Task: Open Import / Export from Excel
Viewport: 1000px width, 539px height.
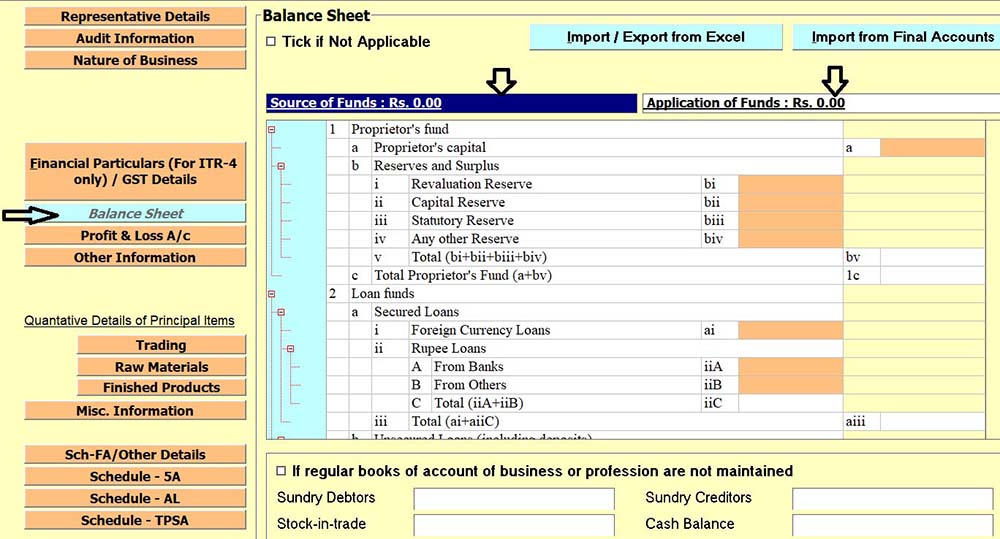Action: (655, 37)
